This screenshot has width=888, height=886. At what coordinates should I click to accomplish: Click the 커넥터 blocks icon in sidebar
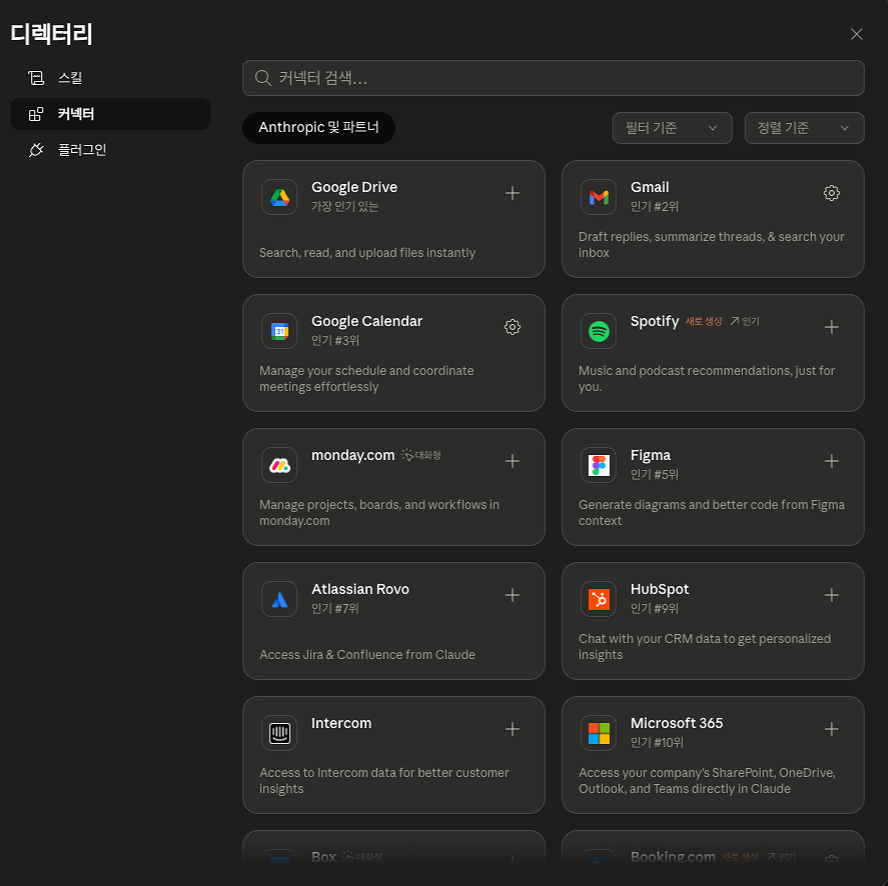(36, 114)
